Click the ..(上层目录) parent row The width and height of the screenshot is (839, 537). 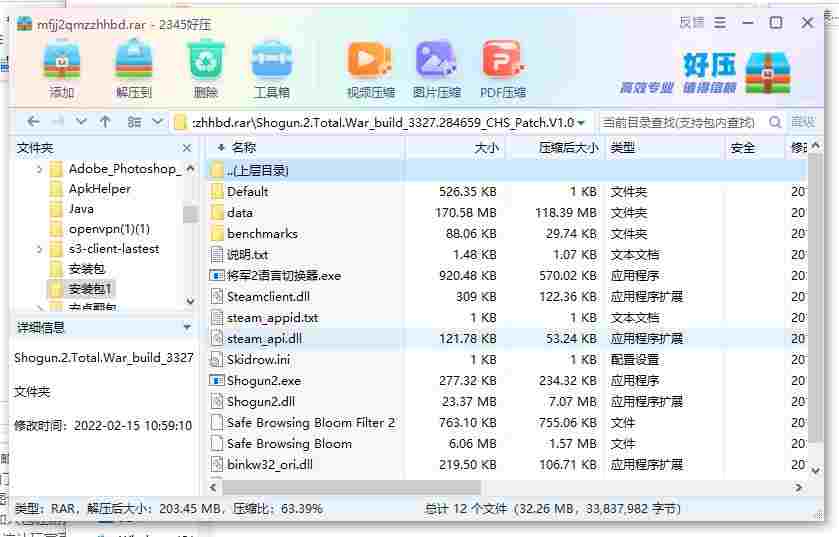(507, 171)
